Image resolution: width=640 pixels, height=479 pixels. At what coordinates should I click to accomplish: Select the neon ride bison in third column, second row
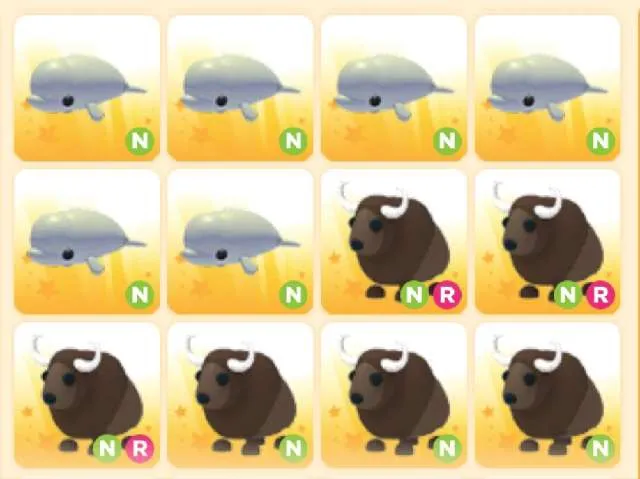pos(394,242)
